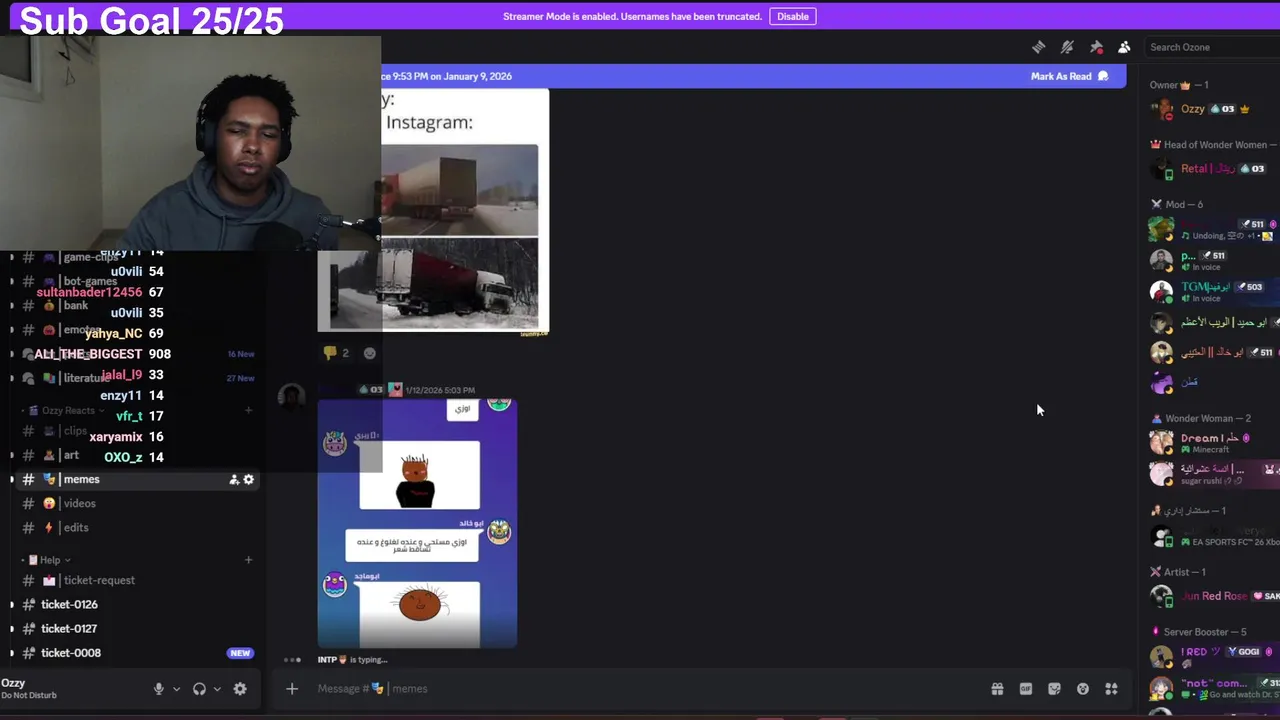Click the plus attach button in message bar
The image size is (1280, 720).
click(x=292, y=688)
